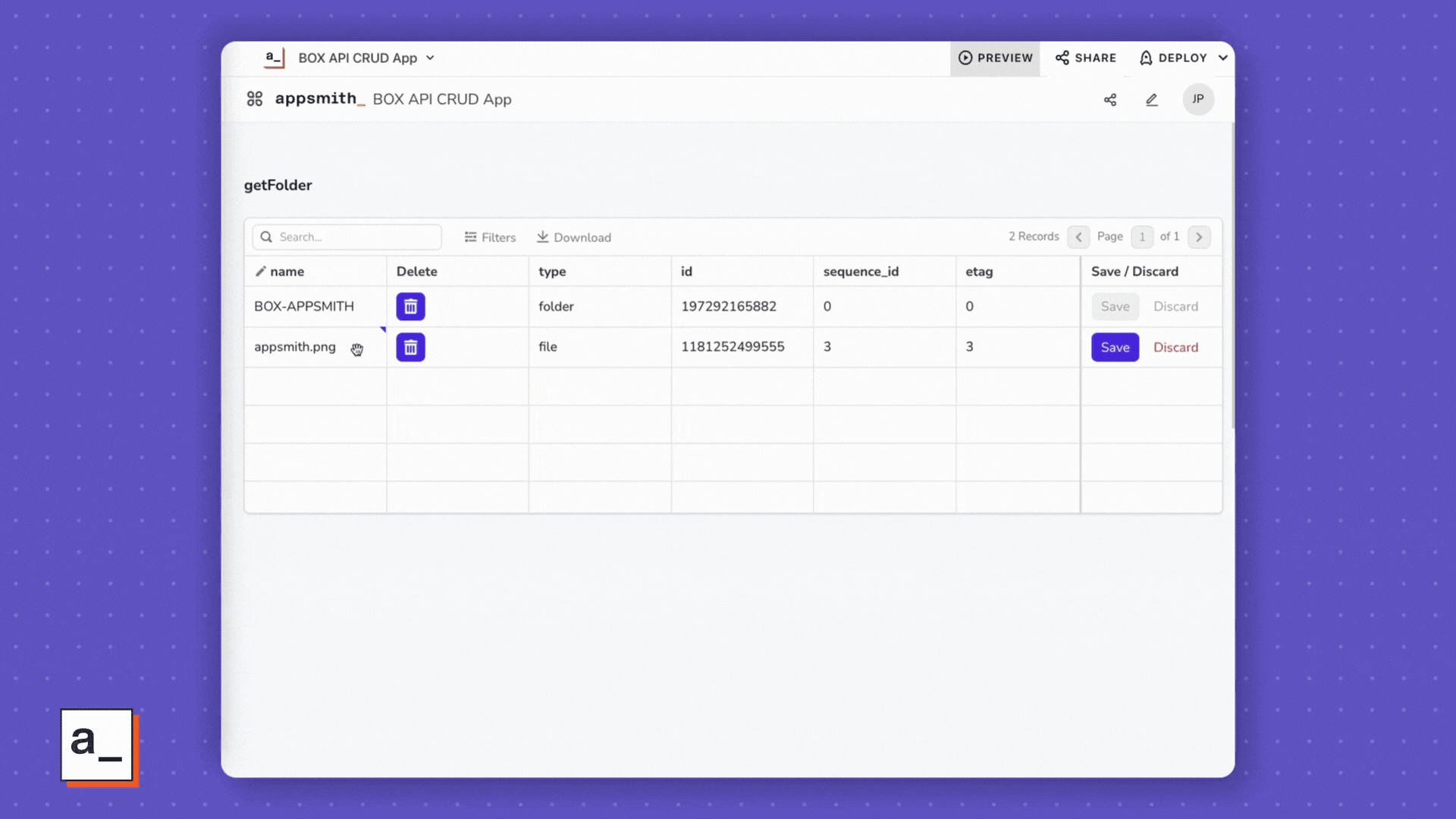Expand the BOX API CRUD App name dropdown
Screen dimensions: 1456x819
click(430, 58)
